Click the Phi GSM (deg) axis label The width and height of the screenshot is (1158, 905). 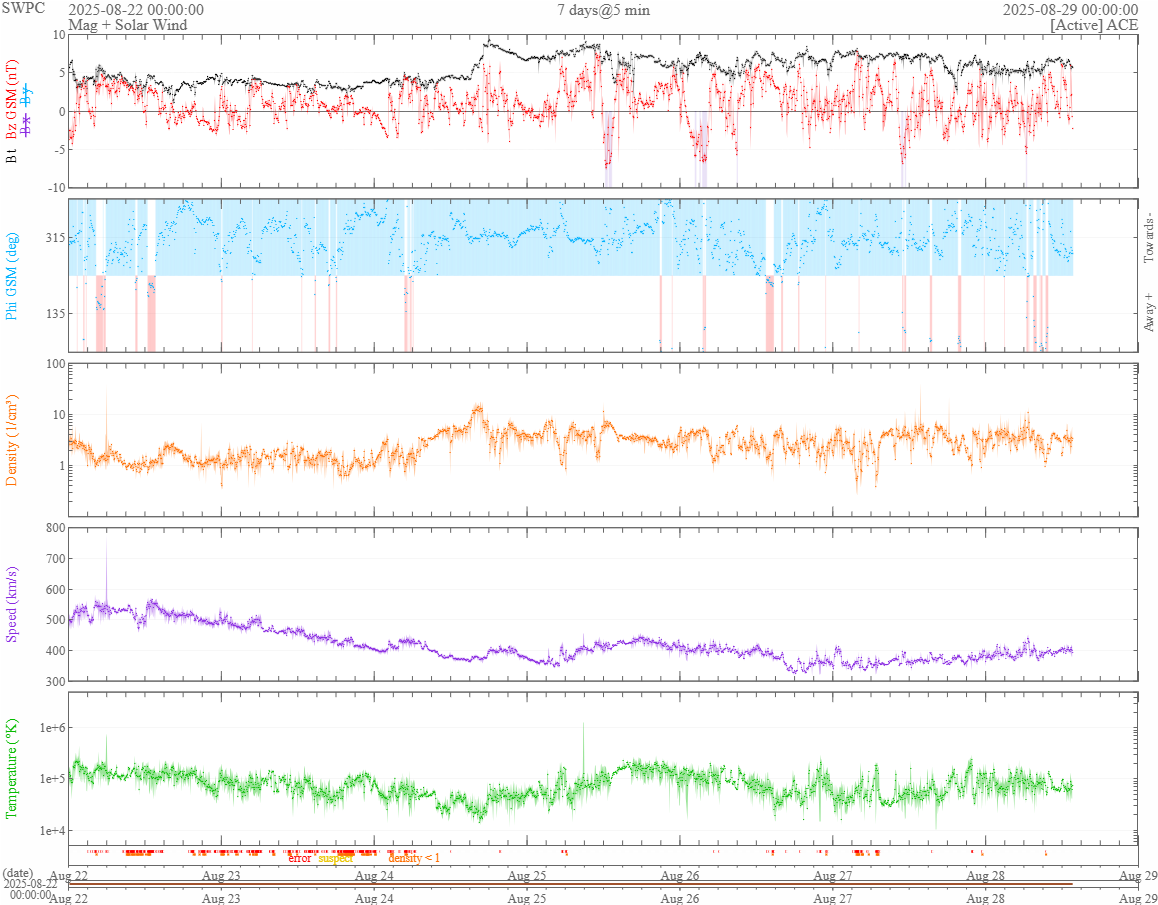pyautogui.click(x=12, y=275)
